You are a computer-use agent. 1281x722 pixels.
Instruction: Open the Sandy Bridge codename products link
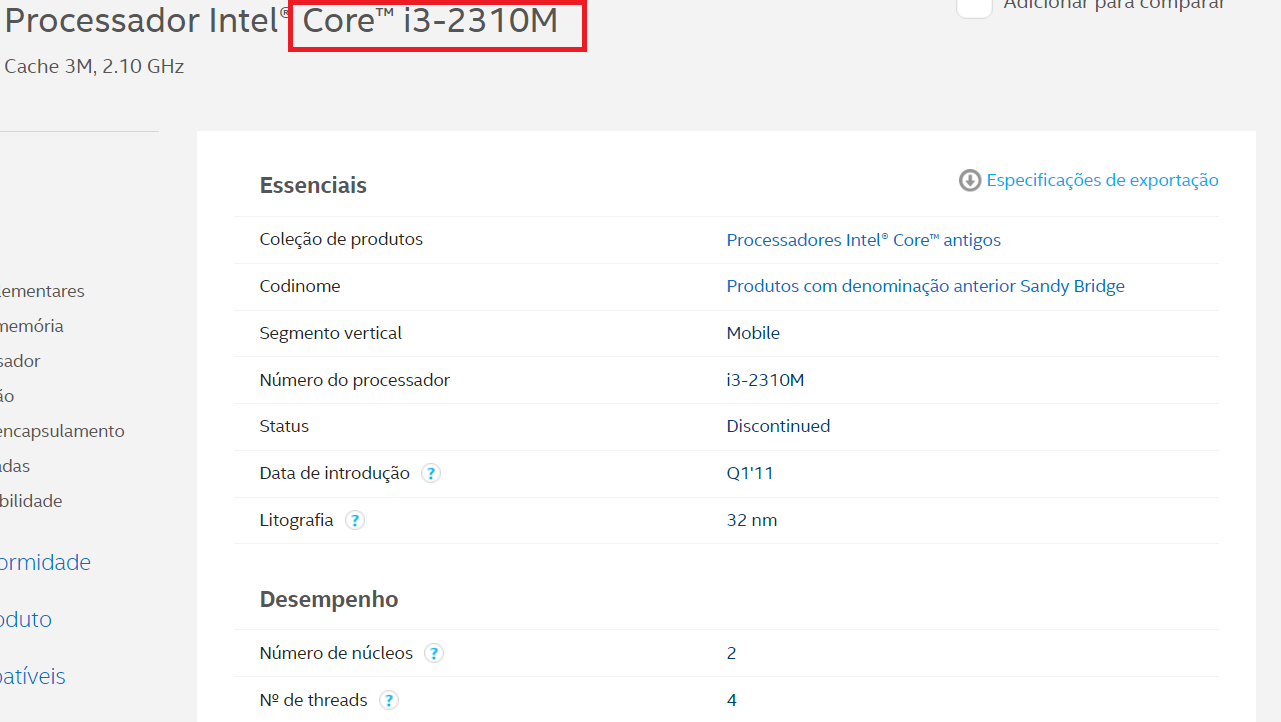coord(925,286)
